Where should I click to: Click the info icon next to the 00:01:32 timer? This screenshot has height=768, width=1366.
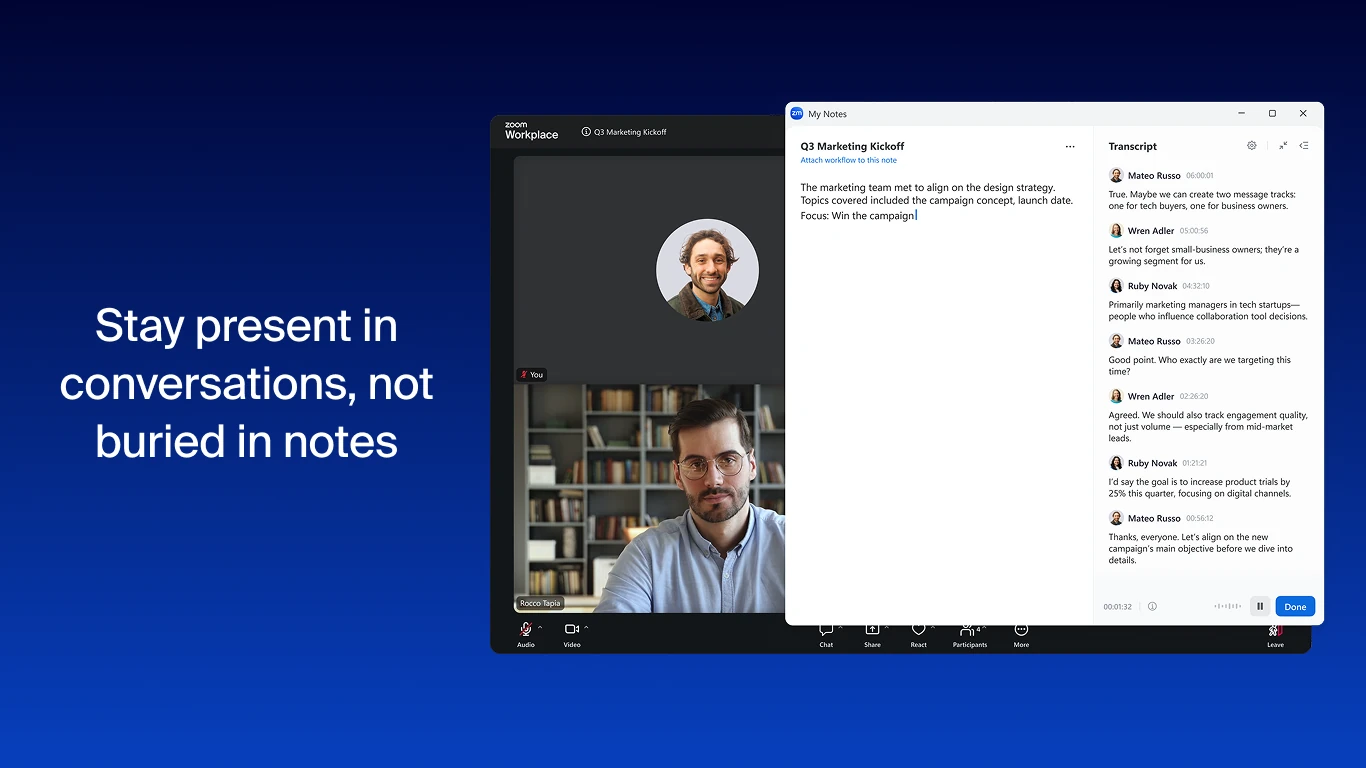click(1152, 606)
